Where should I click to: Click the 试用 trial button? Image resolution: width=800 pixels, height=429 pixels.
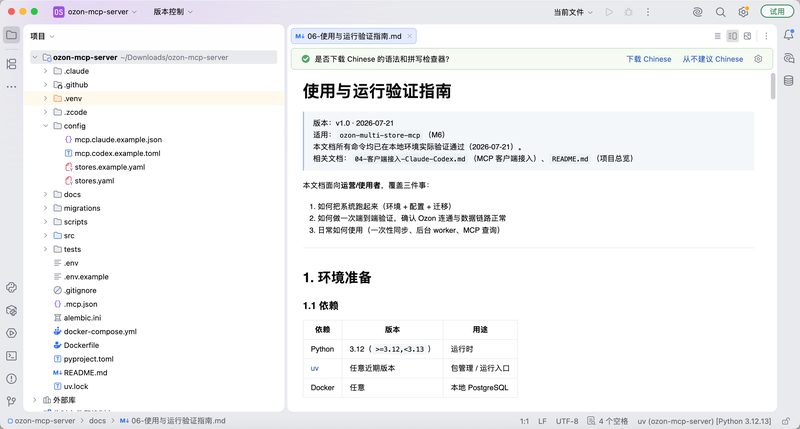[x=777, y=11]
